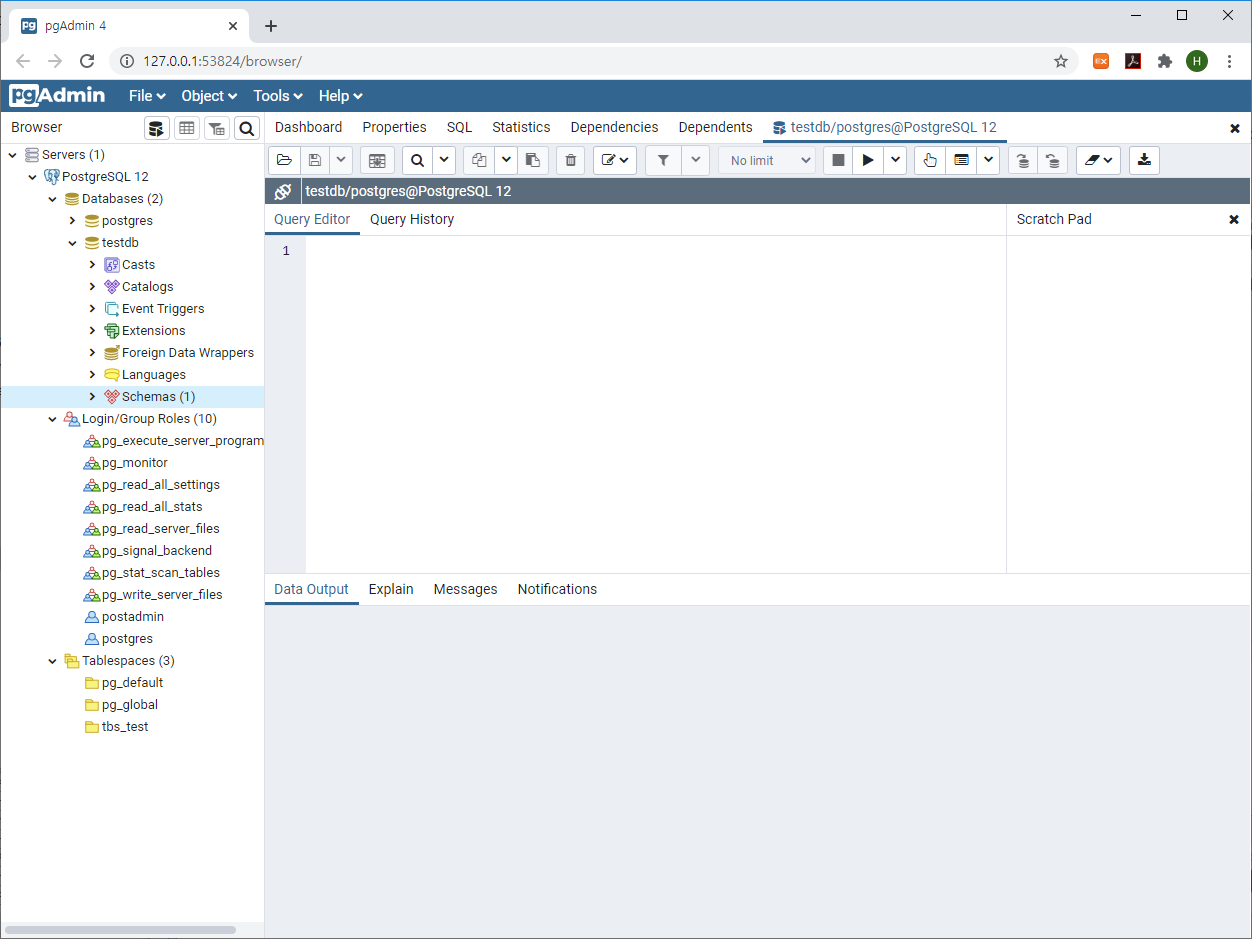Screen dimensions: 1252x939
Task: Open dropdown next to Find icon
Action: [444, 160]
